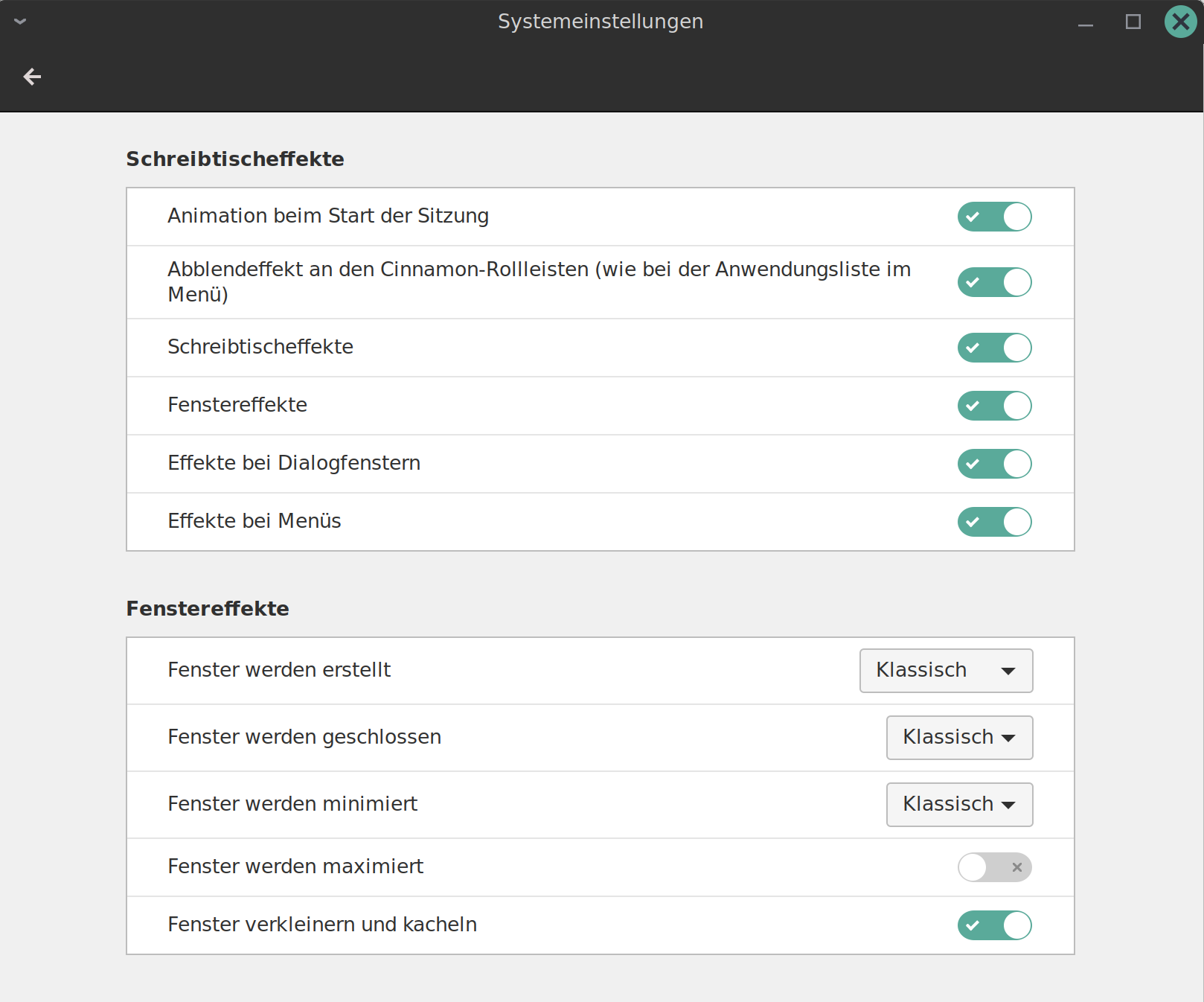Enable "Fenster werden maximiert"
Image resolution: width=1204 pixels, height=1002 pixels.
click(x=994, y=867)
